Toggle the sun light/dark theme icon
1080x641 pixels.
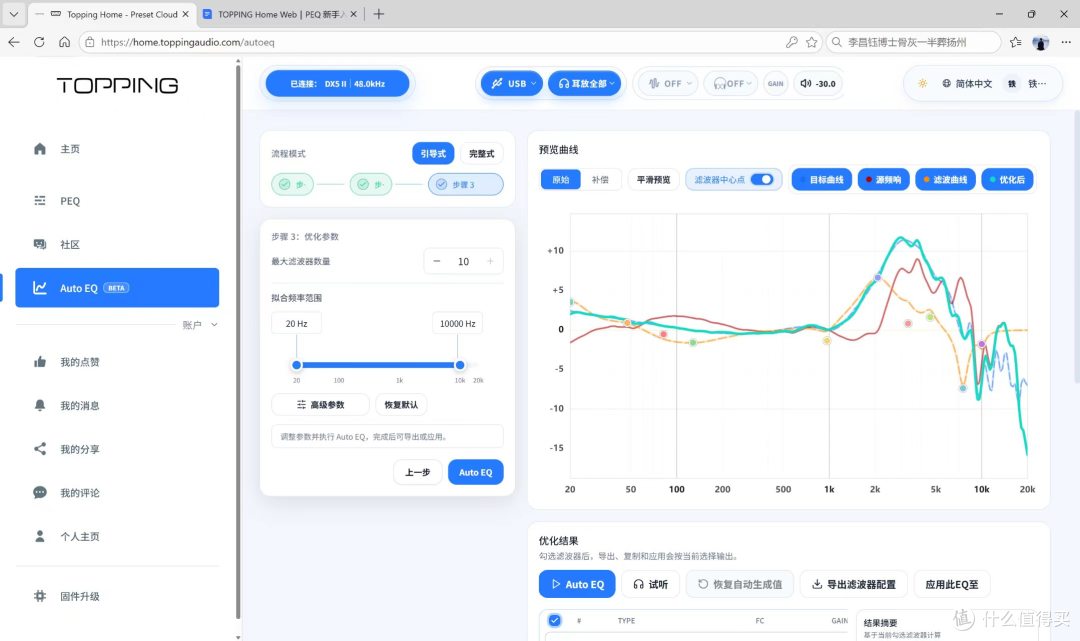point(922,83)
